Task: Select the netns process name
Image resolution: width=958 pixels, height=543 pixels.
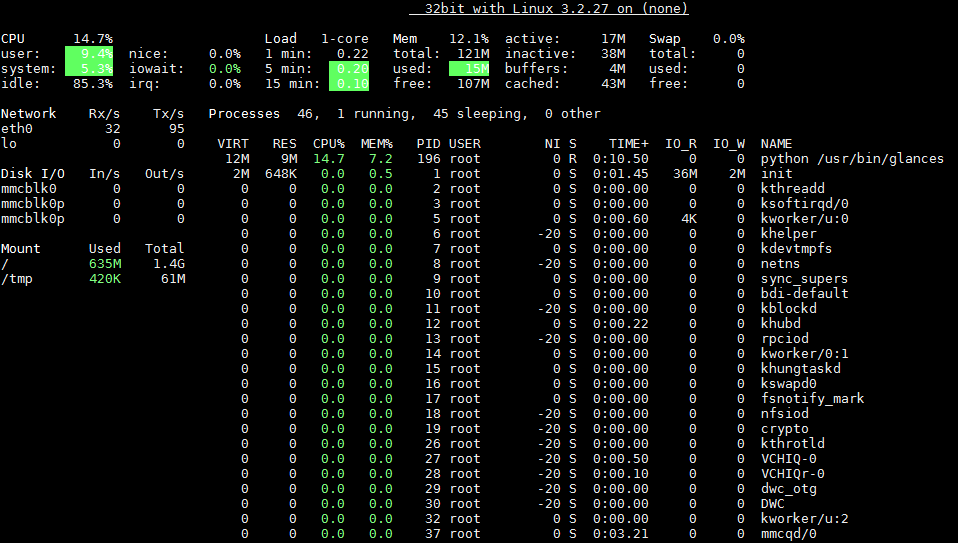Action: tap(780, 264)
